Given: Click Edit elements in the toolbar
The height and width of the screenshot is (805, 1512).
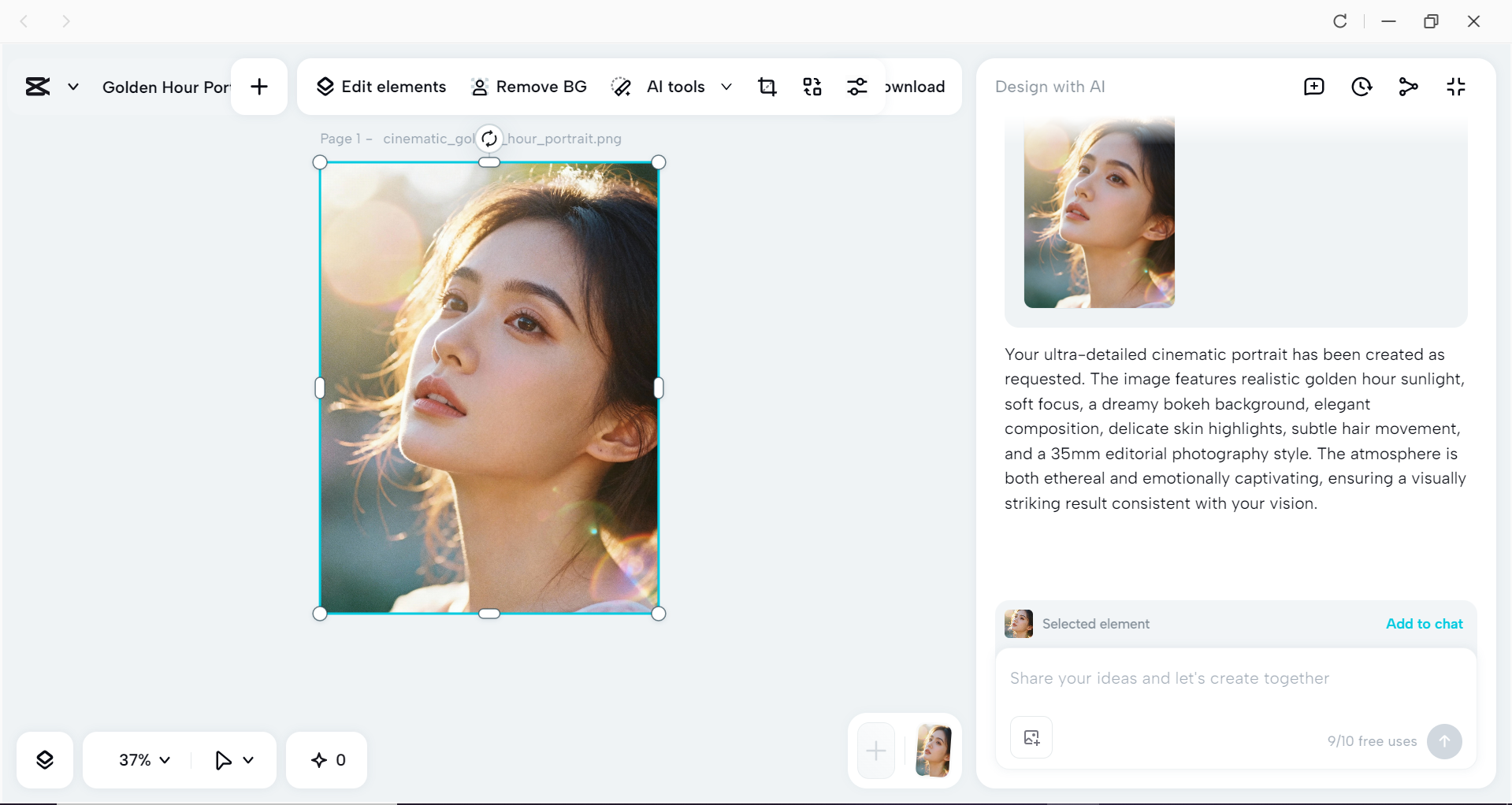Looking at the screenshot, I should point(381,87).
